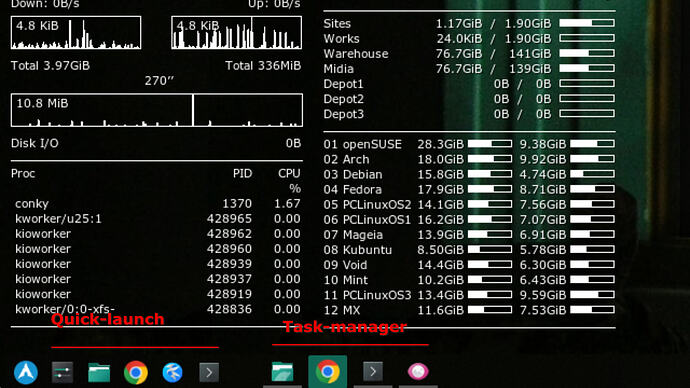Image resolution: width=690 pixels, height=388 pixels.
Task: Click the '24.0KiB' Works usage value
Action: click(459, 39)
